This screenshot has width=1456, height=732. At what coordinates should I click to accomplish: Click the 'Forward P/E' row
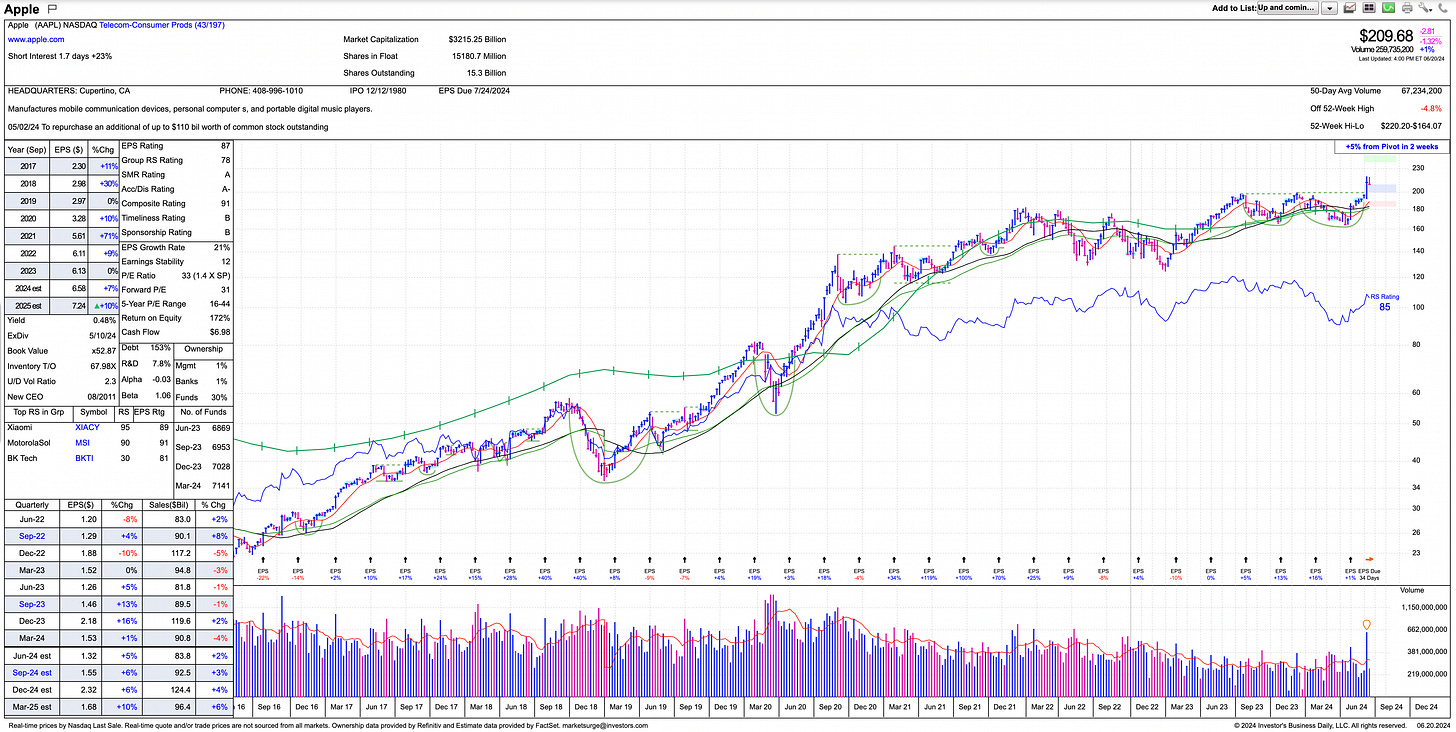[x=176, y=289]
